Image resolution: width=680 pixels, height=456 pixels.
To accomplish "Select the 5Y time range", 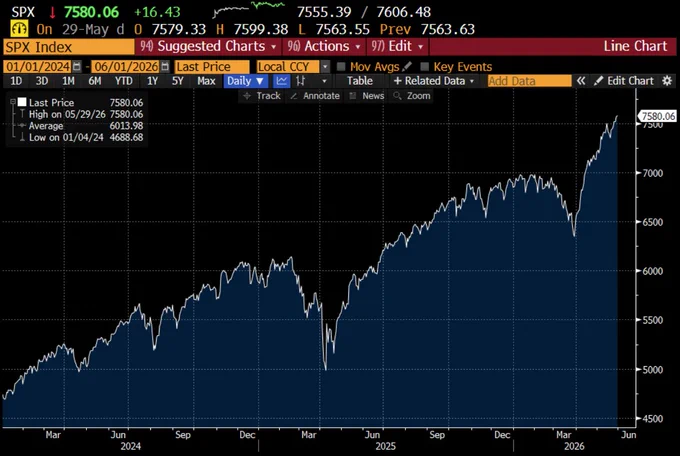I will (x=178, y=81).
